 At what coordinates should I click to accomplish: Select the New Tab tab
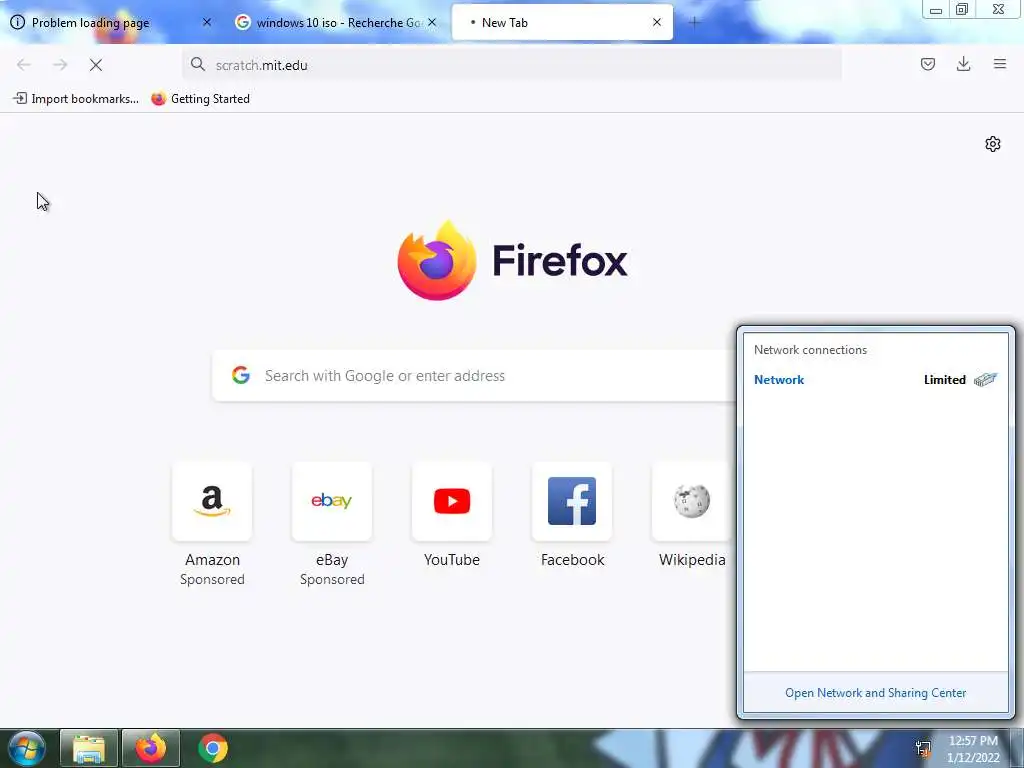point(562,22)
